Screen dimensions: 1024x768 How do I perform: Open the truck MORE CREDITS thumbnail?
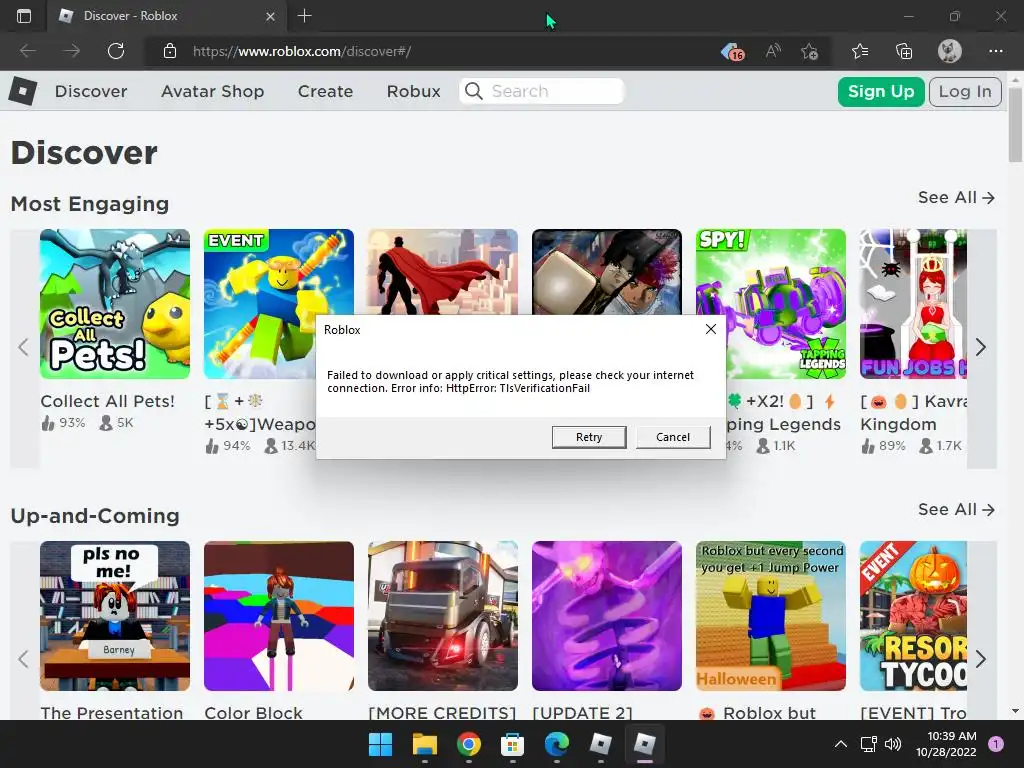[x=443, y=616]
